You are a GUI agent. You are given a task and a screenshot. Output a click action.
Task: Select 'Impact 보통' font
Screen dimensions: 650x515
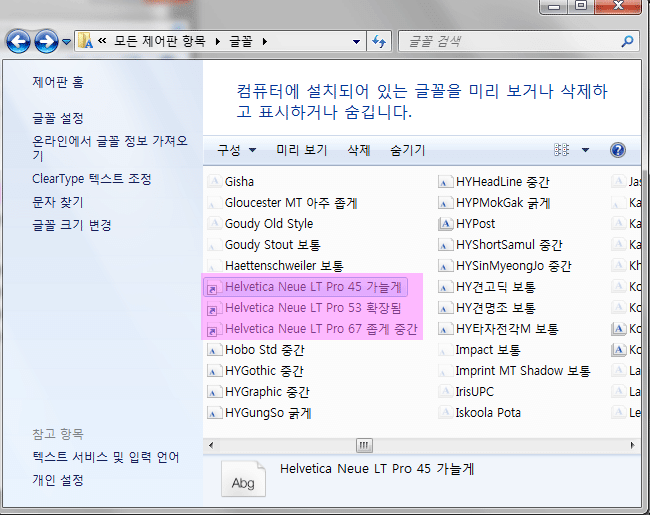point(488,350)
